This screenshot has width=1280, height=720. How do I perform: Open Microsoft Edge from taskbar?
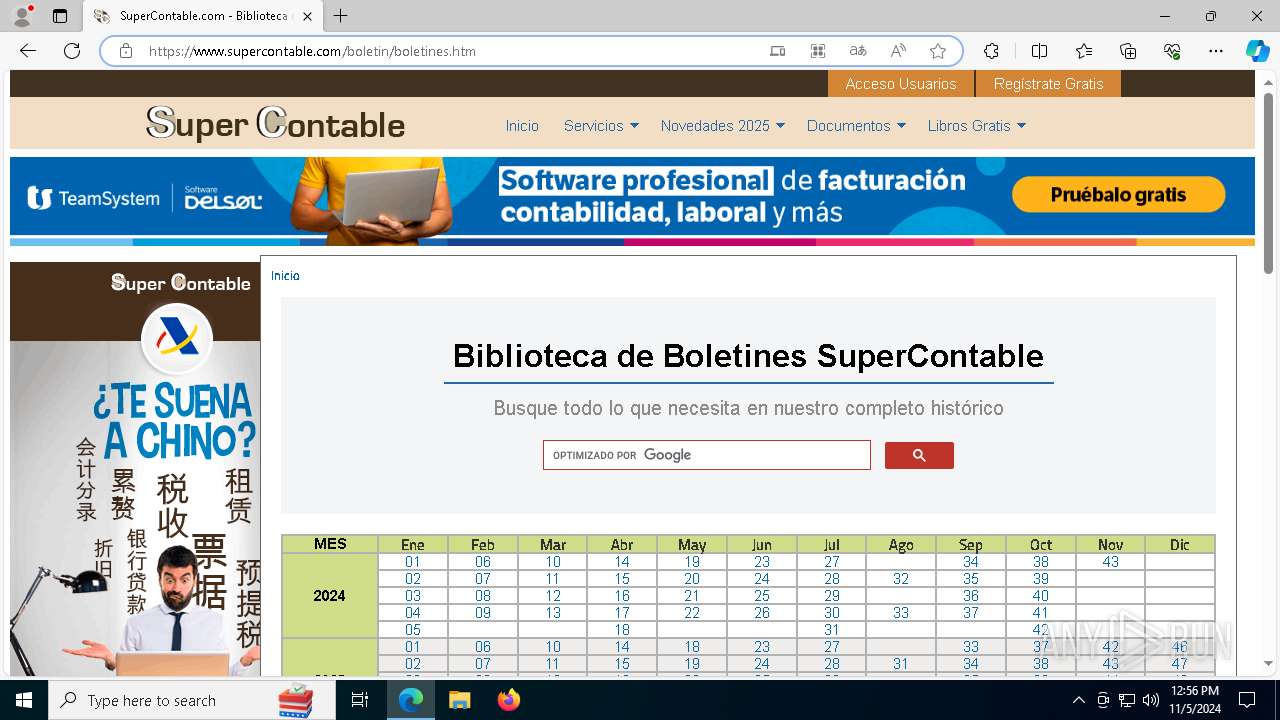pyautogui.click(x=411, y=700)
